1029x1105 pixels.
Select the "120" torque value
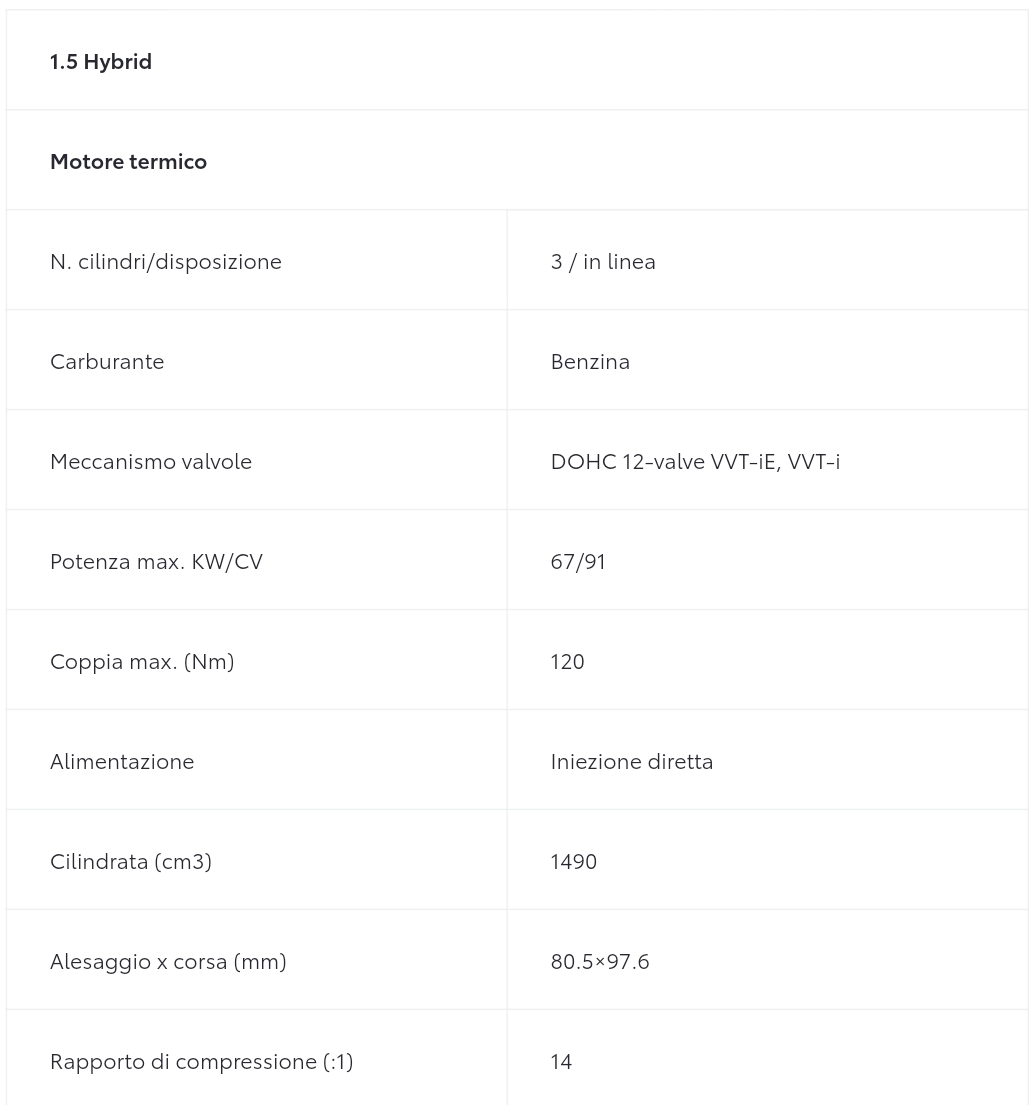pos(567,662)
